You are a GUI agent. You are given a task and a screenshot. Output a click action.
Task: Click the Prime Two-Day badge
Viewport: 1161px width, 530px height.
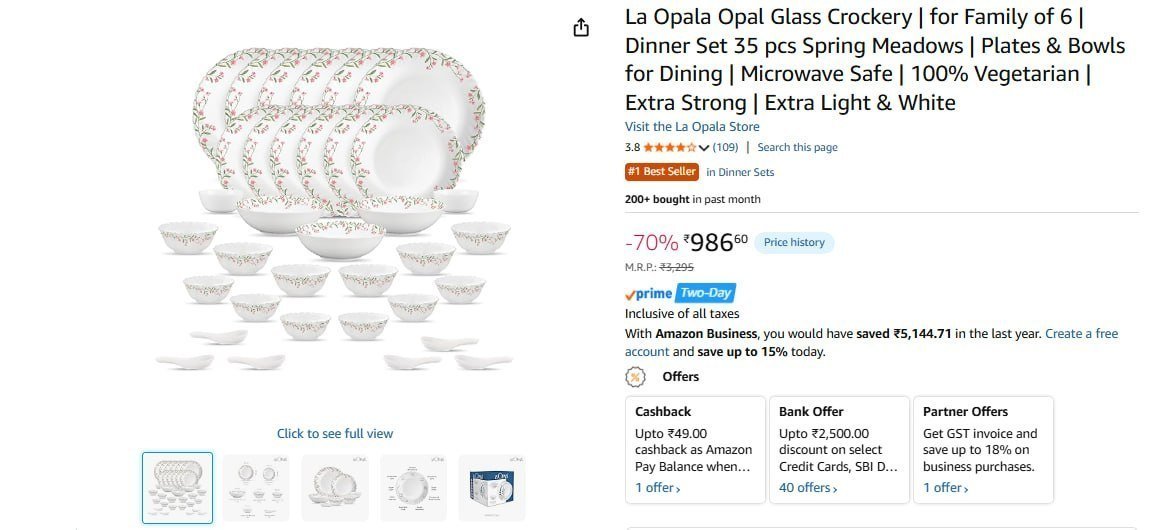pos(680,293)
